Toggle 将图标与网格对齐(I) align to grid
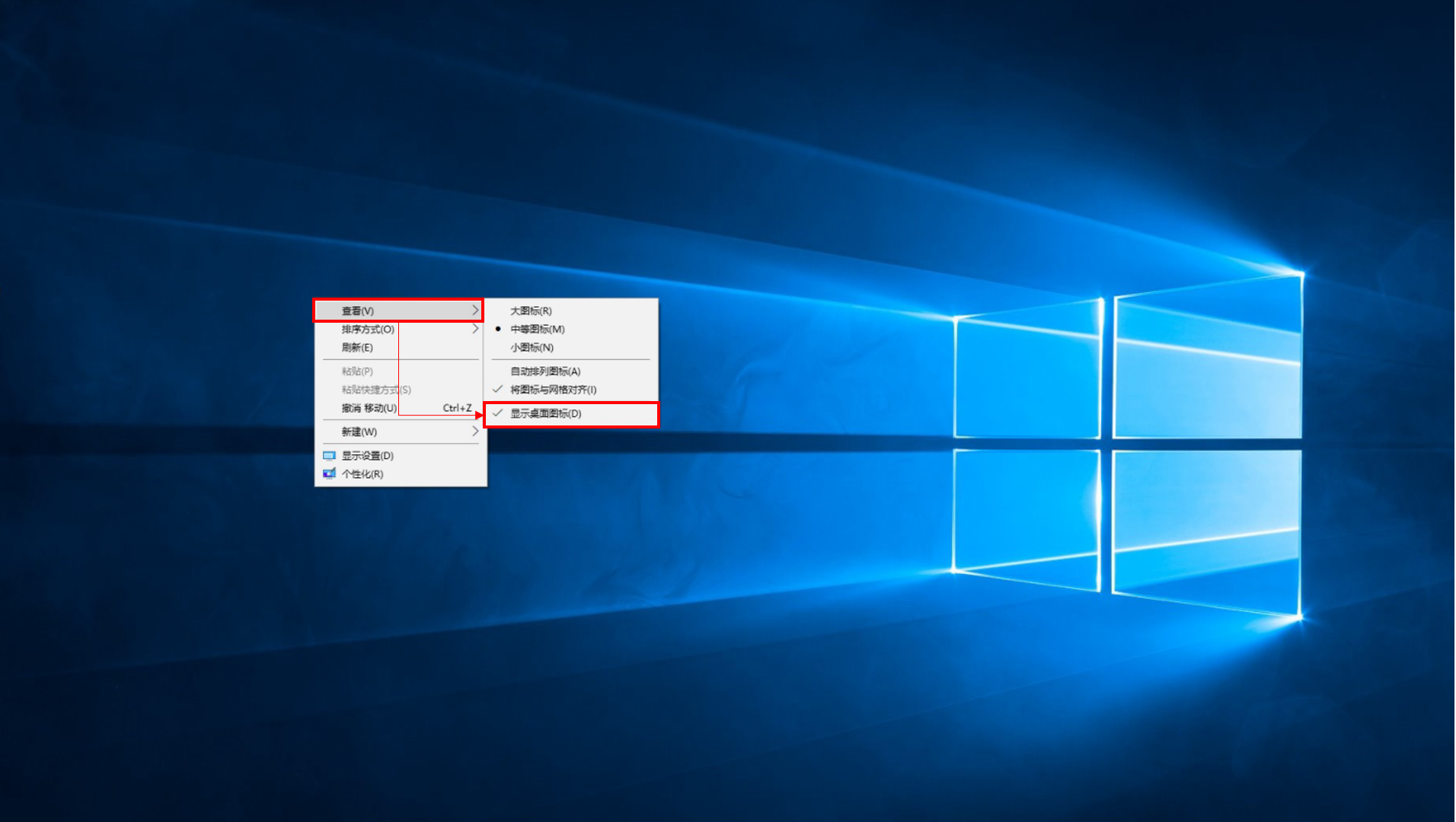1456x822 pixels. click(571, 390)
